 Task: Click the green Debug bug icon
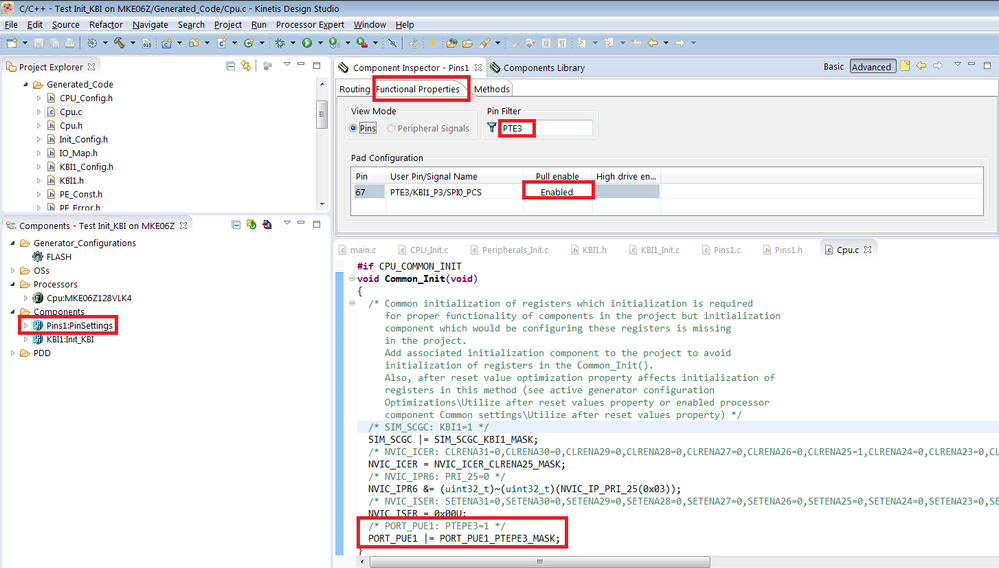[280, 43]
